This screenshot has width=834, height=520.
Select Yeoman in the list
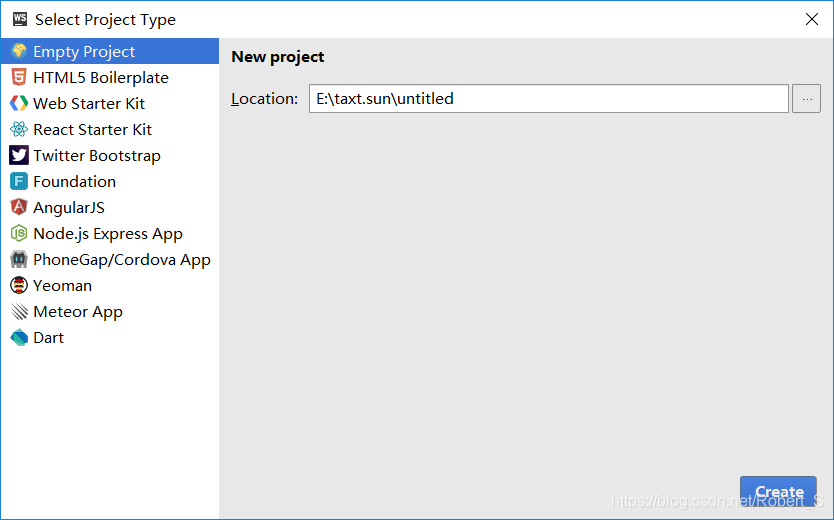click(x=110, y=286)
